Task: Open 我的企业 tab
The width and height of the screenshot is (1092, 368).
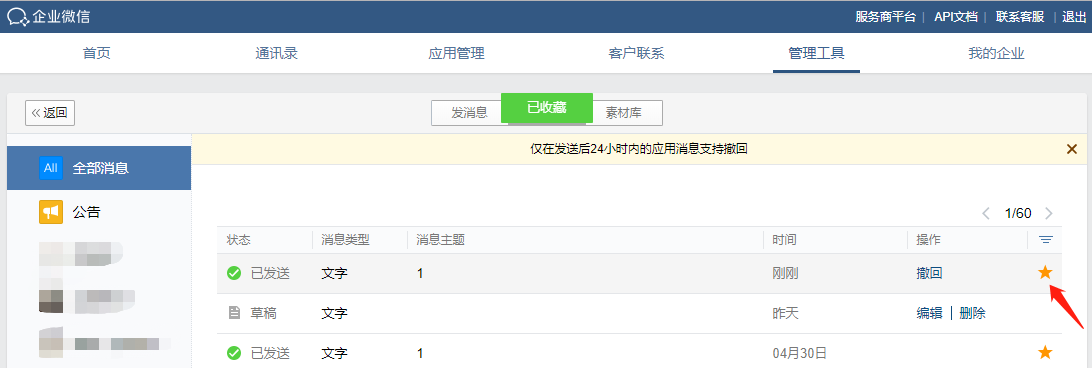Action: [996, 54]
